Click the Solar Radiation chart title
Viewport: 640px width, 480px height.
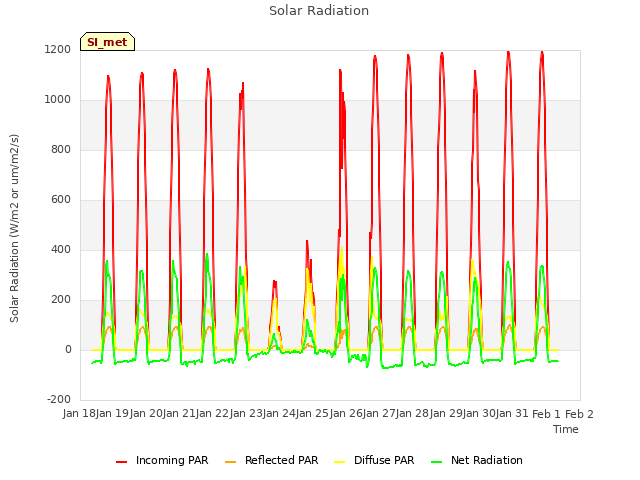pos(319,11)
